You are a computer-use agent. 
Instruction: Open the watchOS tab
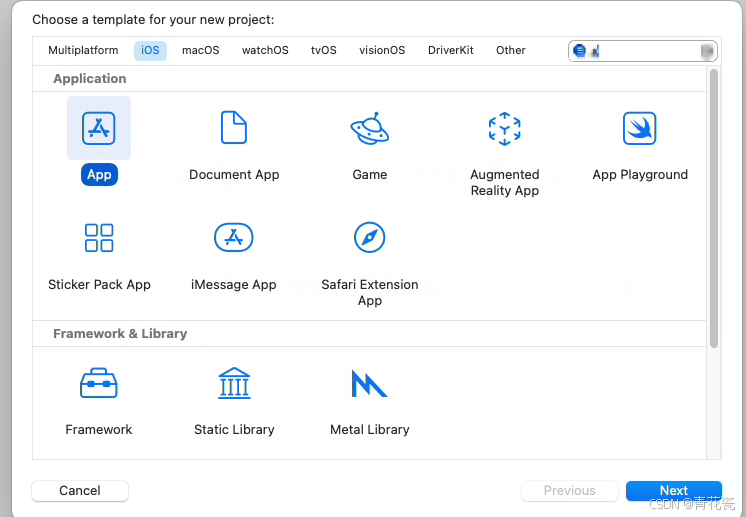(x=265, y=50)
